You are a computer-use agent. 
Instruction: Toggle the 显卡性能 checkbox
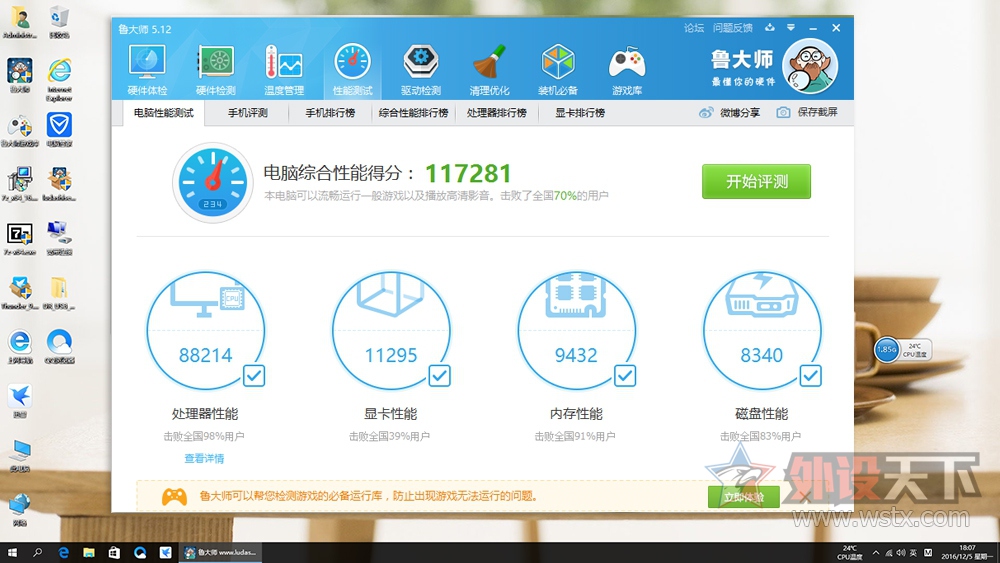point(439,376)
